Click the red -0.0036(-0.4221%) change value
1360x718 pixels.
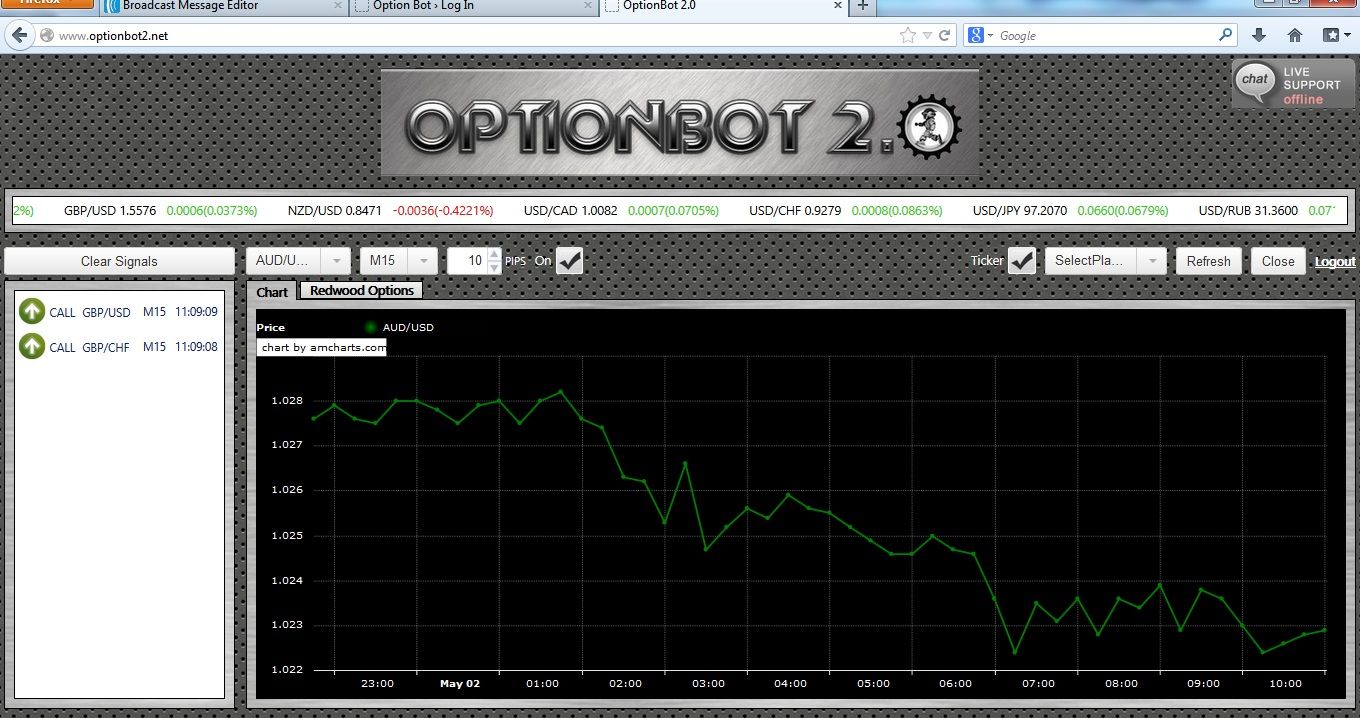coord(443,211)
